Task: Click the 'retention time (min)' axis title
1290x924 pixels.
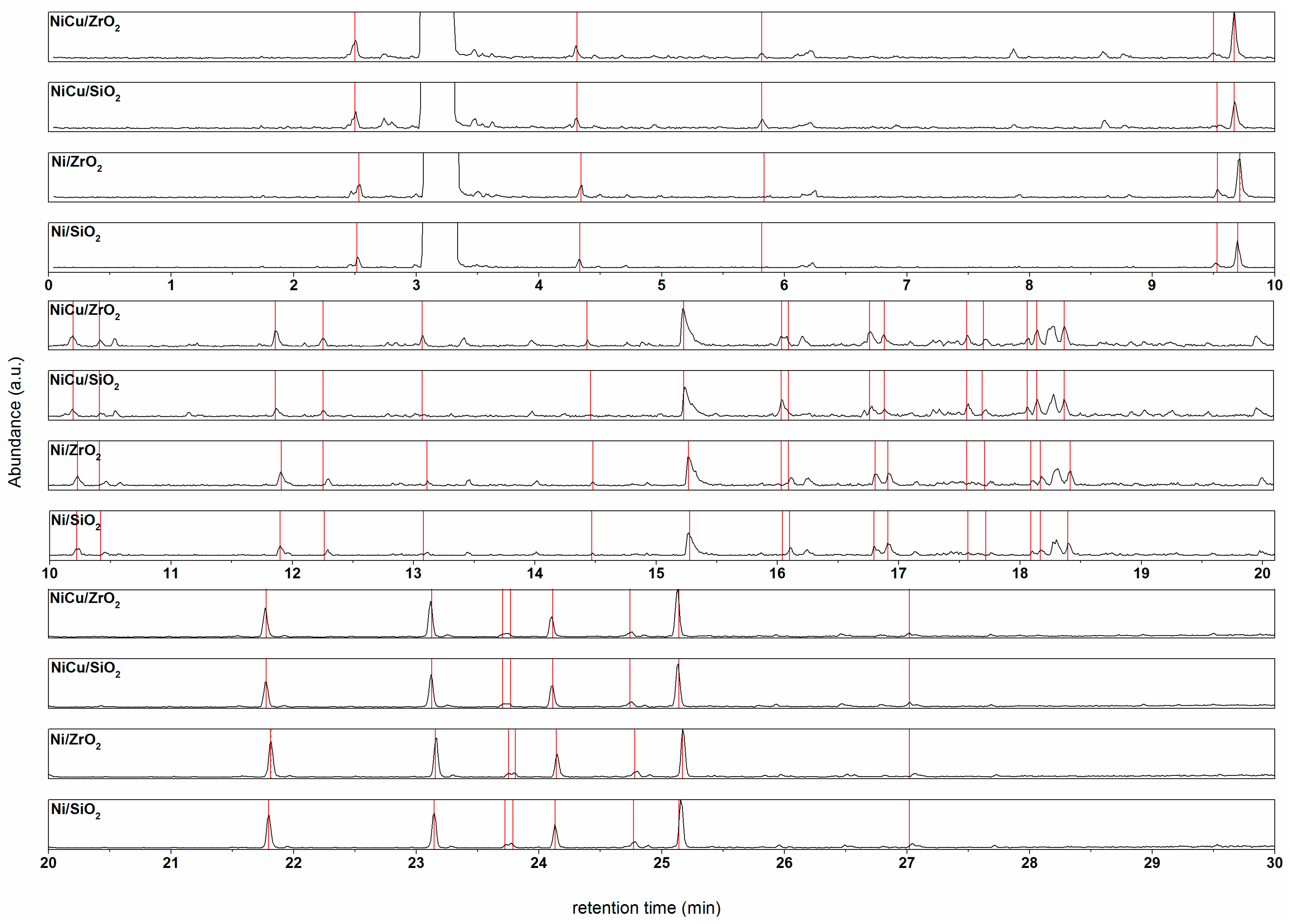Action: (x=646, y=908)
